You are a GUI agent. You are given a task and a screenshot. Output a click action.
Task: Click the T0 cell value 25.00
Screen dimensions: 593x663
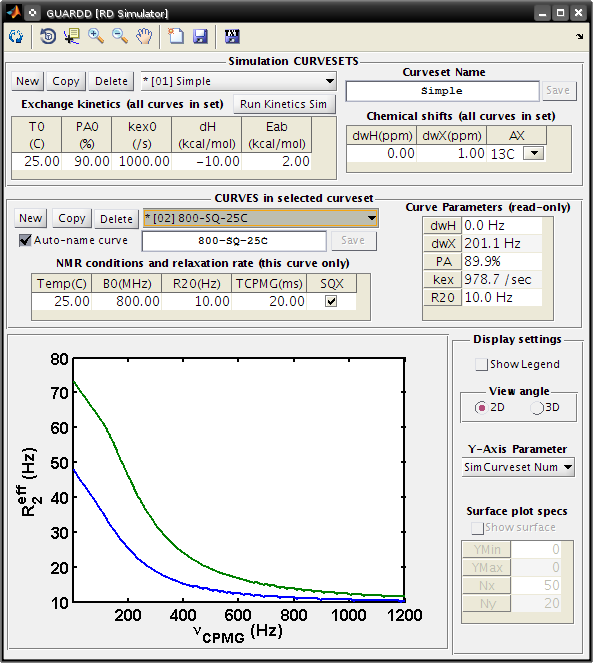click(37, 161)
